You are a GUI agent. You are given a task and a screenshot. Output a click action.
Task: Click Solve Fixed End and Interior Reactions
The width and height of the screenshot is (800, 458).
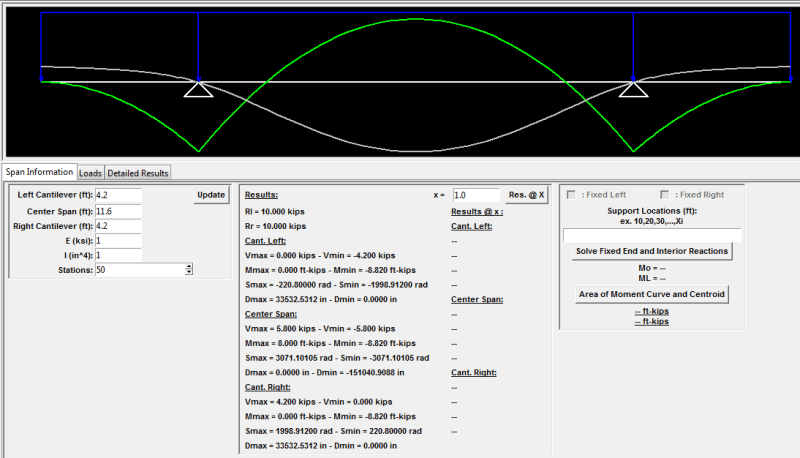click(x=652, y=251)
